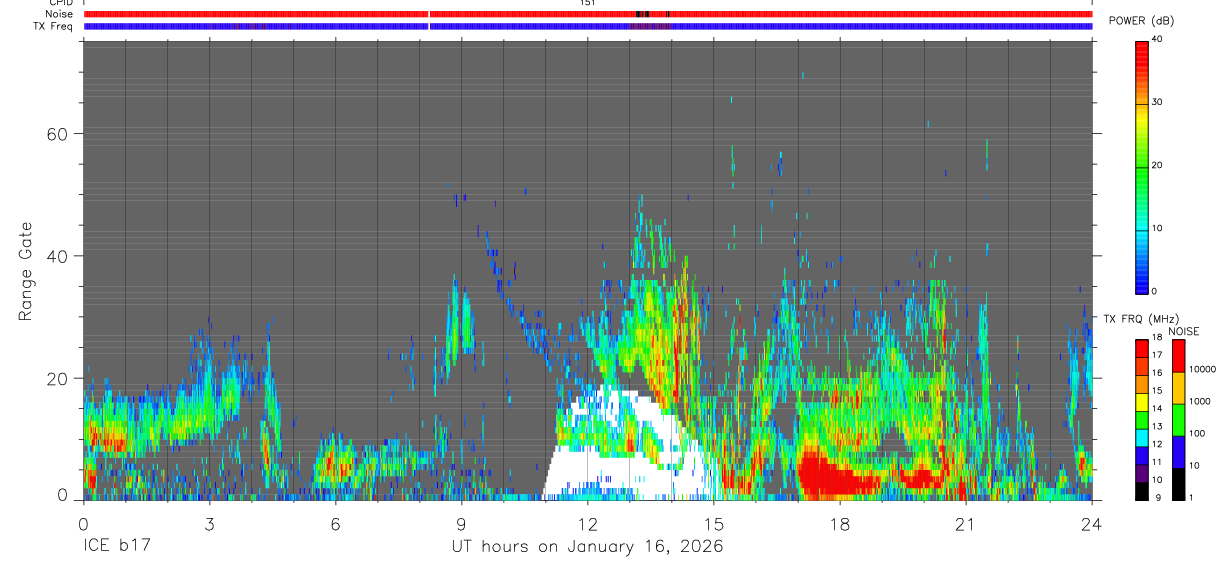Click the 40 tick label on the Range Gate axis

pos(56,256)
